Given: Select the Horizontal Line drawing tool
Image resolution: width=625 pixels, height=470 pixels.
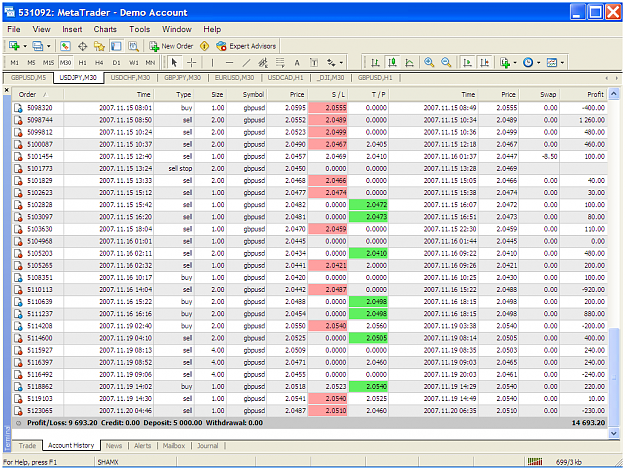Looking at the screenshot, I should point(229,63).
